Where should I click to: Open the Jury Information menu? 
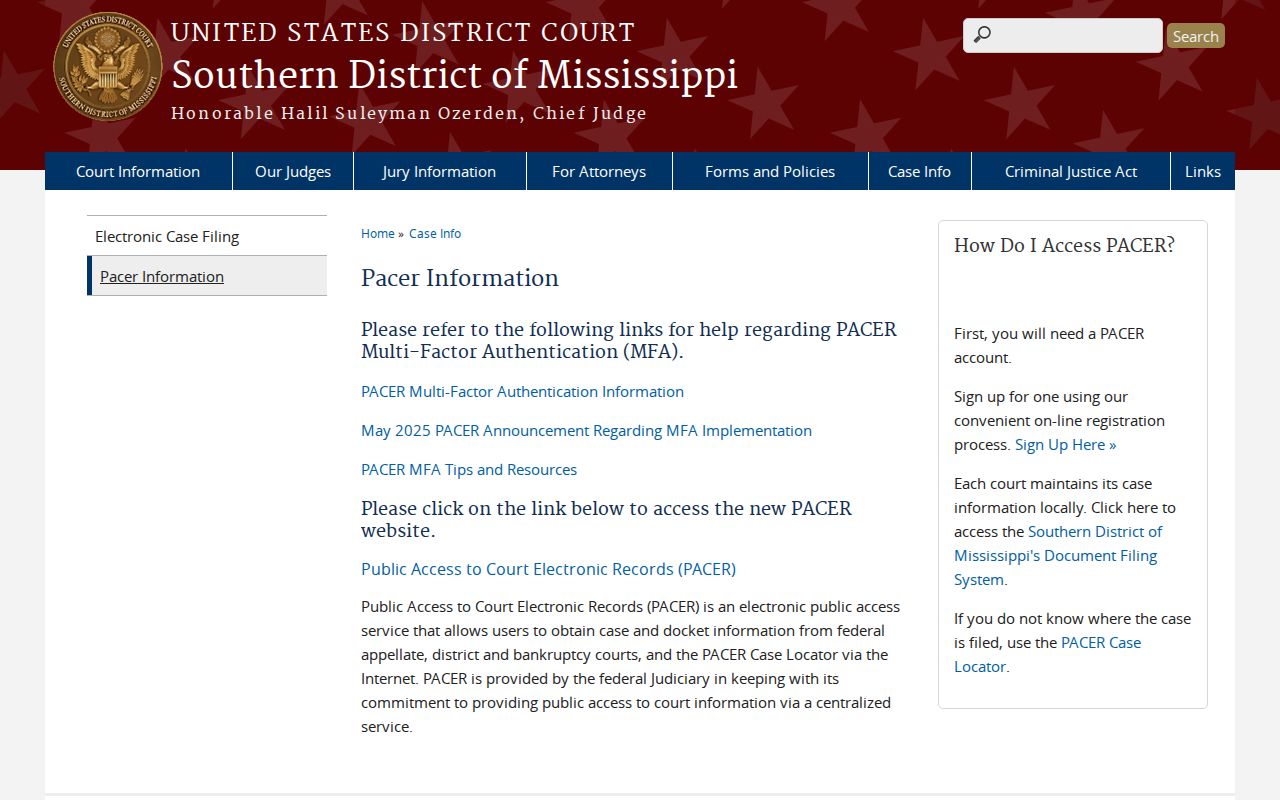[439, 171]
